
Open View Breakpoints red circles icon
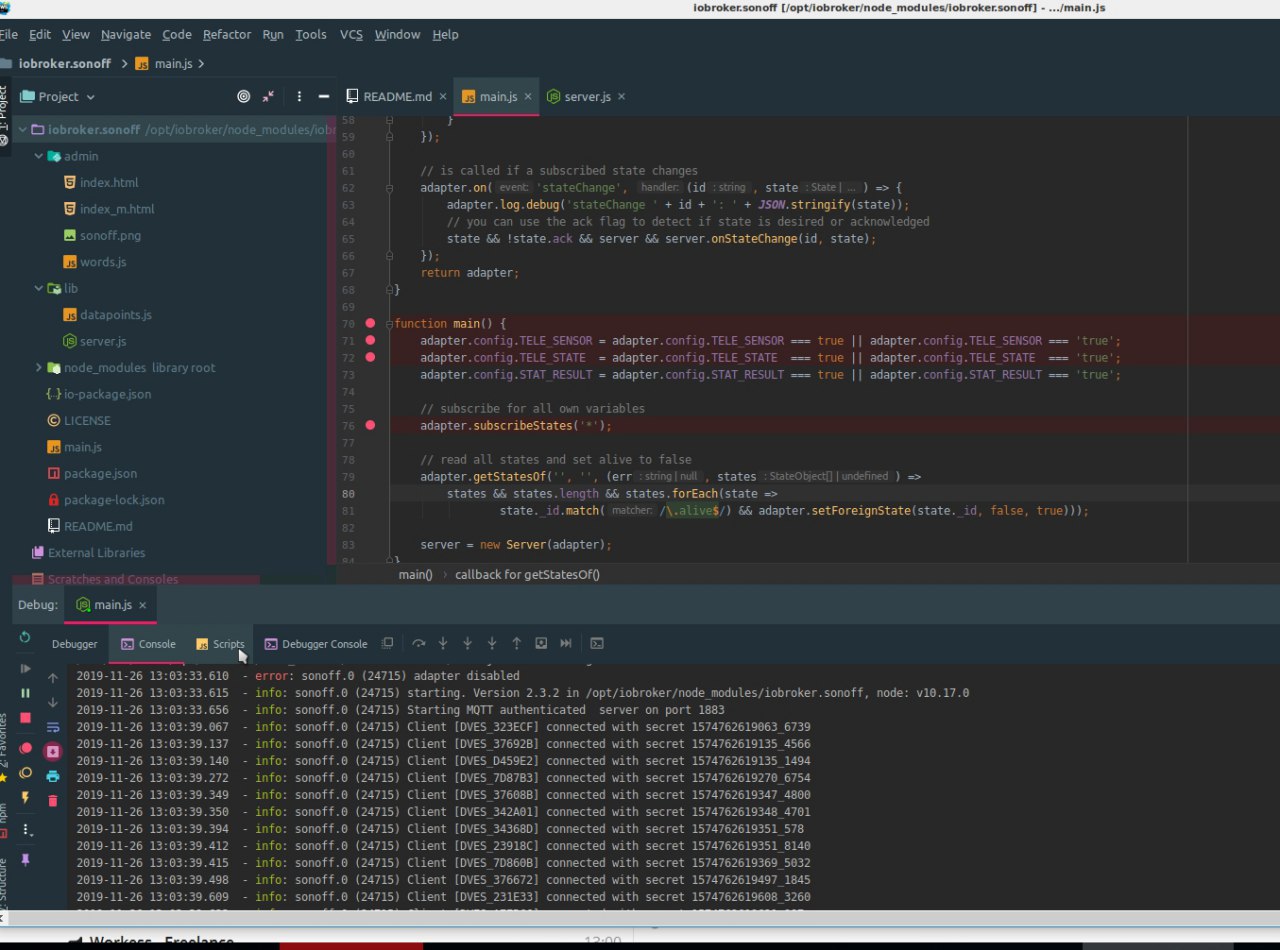25,747
